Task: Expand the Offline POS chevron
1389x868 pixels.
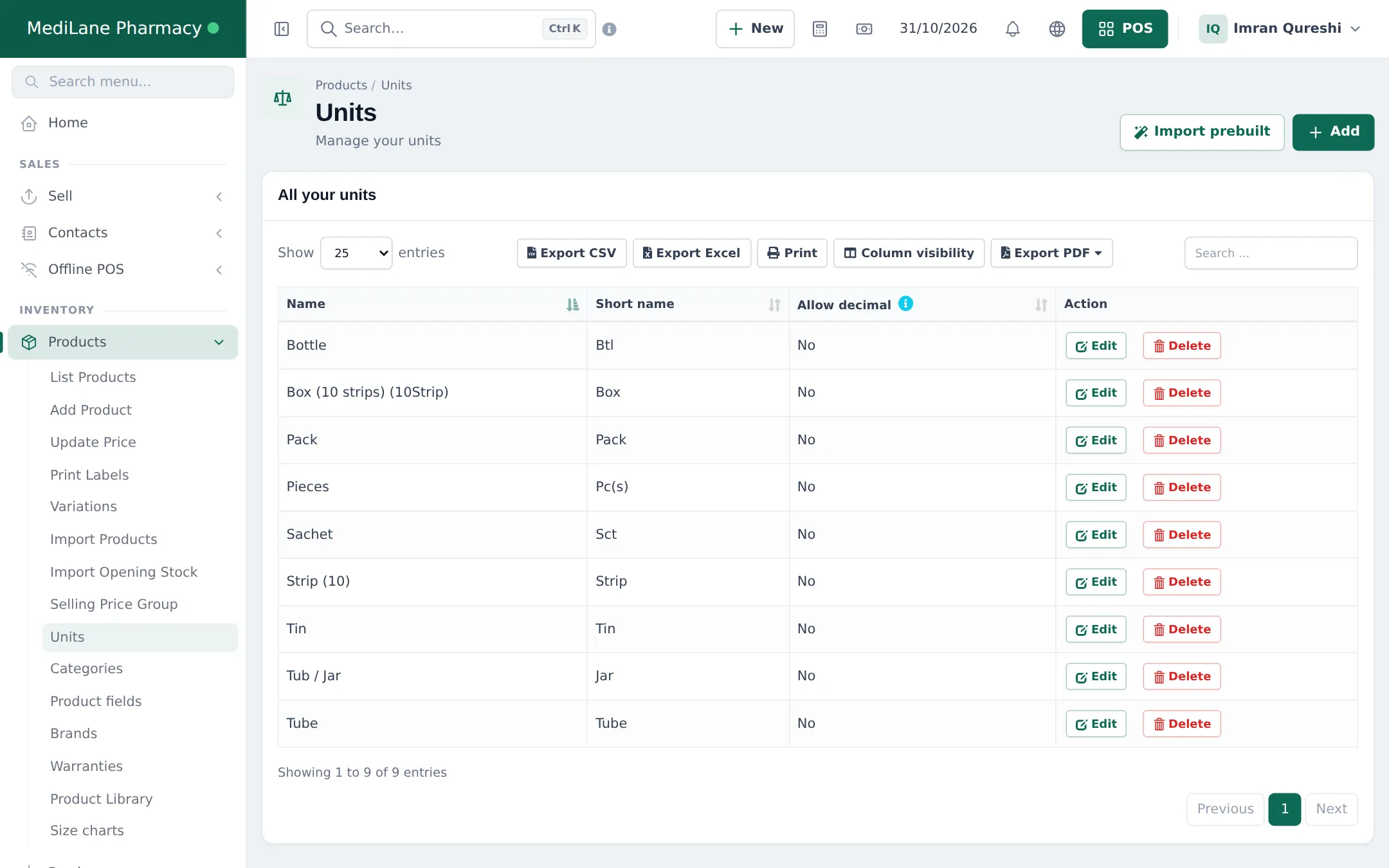Action: pyautogui.click(x=219, y=269)
